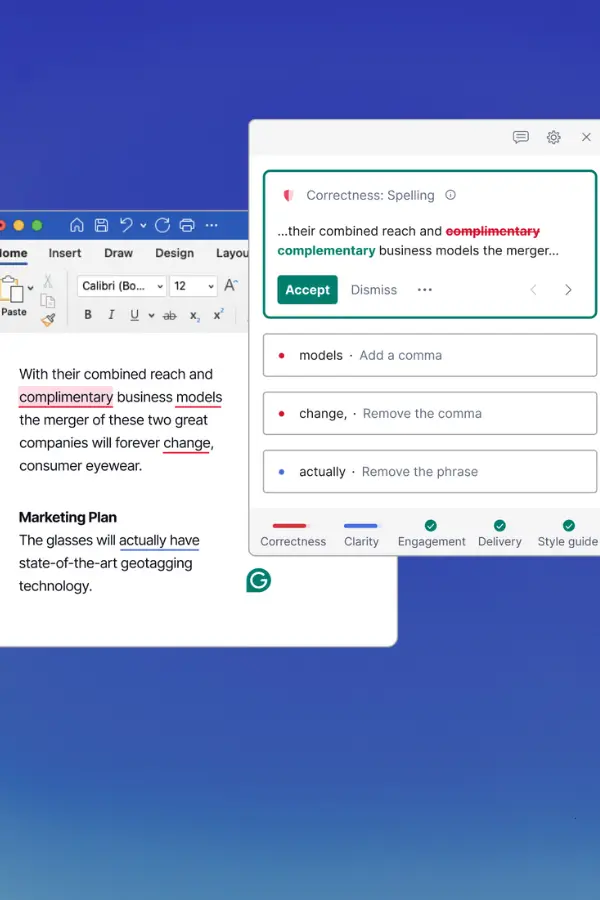Open the font size 12 dropdown
The width and height of the screenshot is (600, 900).
(x=193, y=286)
